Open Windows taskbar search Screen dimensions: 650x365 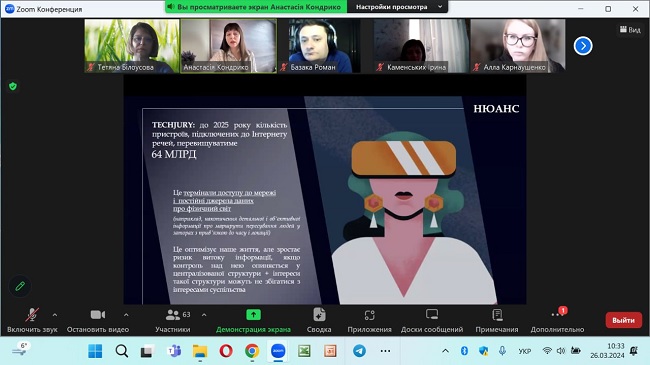tap(121, 351)
